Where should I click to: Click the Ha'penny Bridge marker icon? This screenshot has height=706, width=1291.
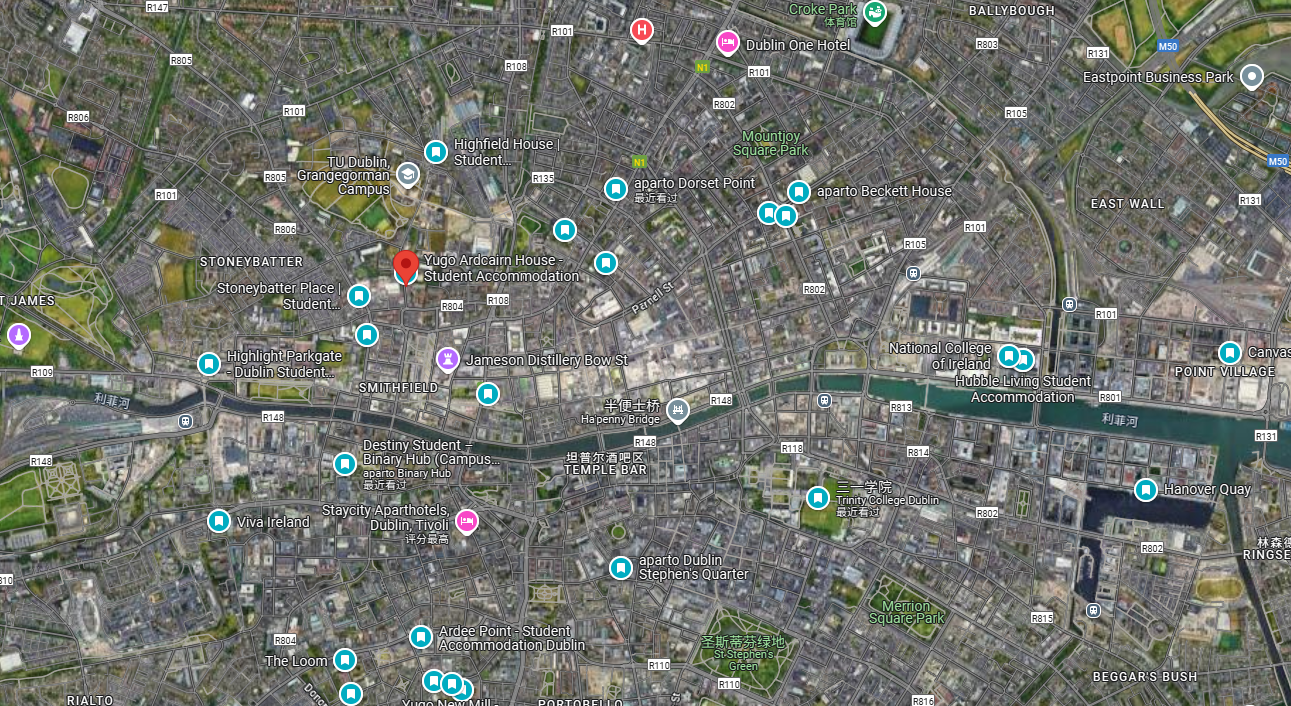click(x=678, y=411)
